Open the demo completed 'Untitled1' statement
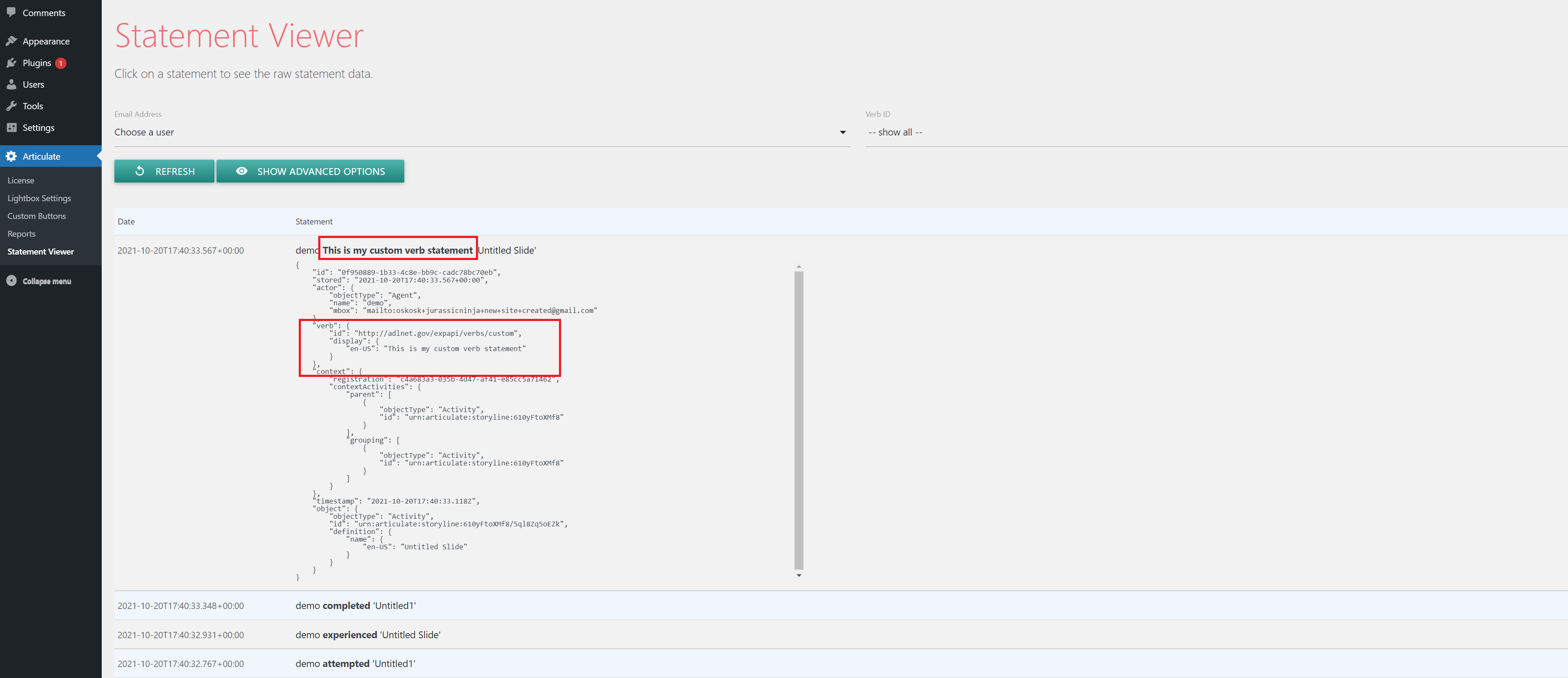Image resolution: width=1568 pixels, height=678 pixels. (x=356, y=606)
